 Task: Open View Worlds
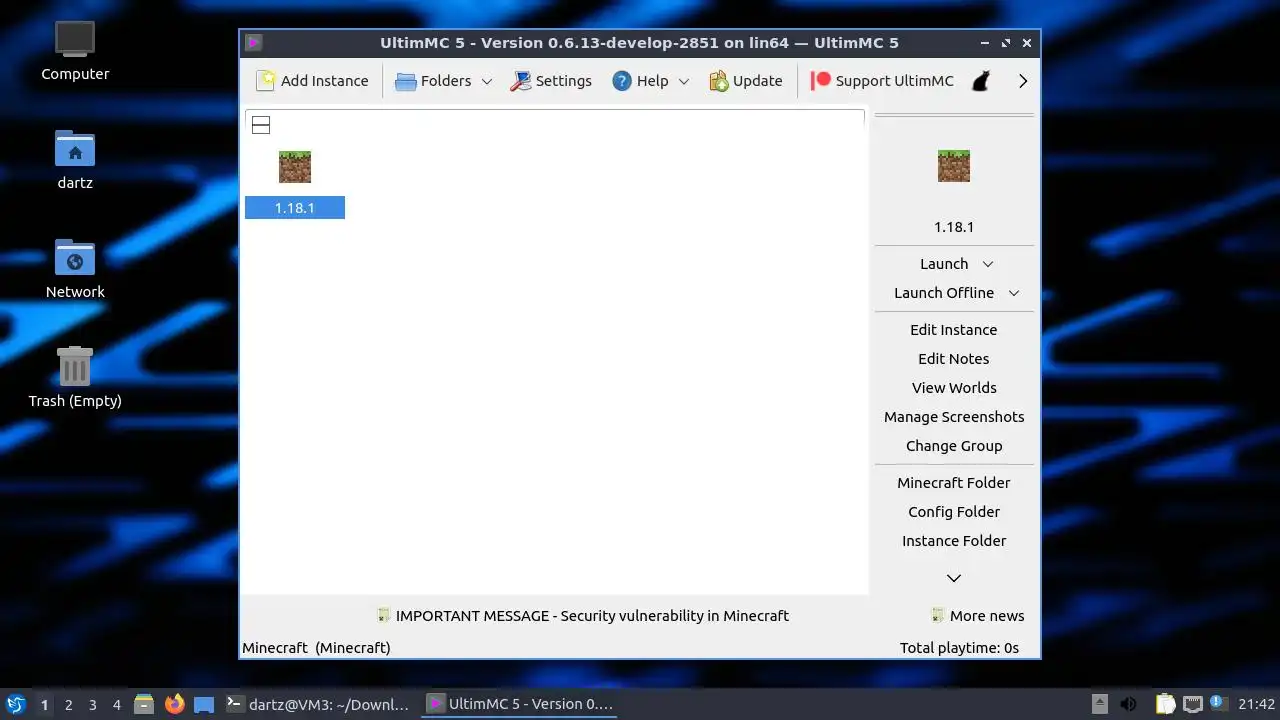pos(954,388)
